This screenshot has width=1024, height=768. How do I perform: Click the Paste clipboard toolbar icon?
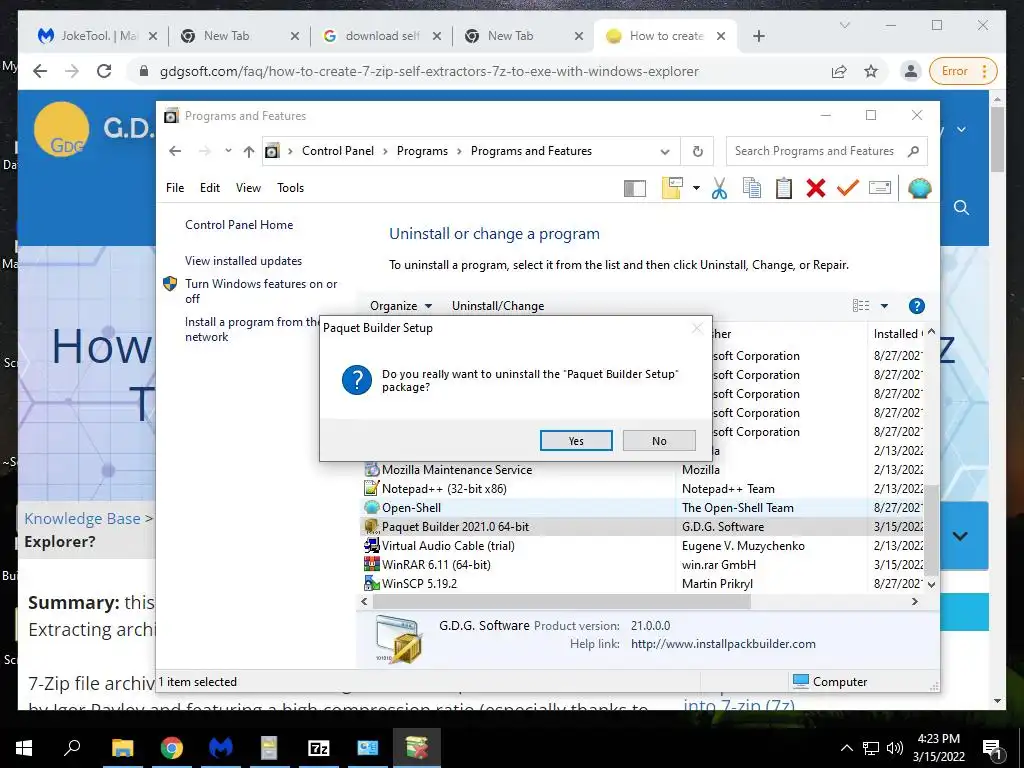click(784, 189)
